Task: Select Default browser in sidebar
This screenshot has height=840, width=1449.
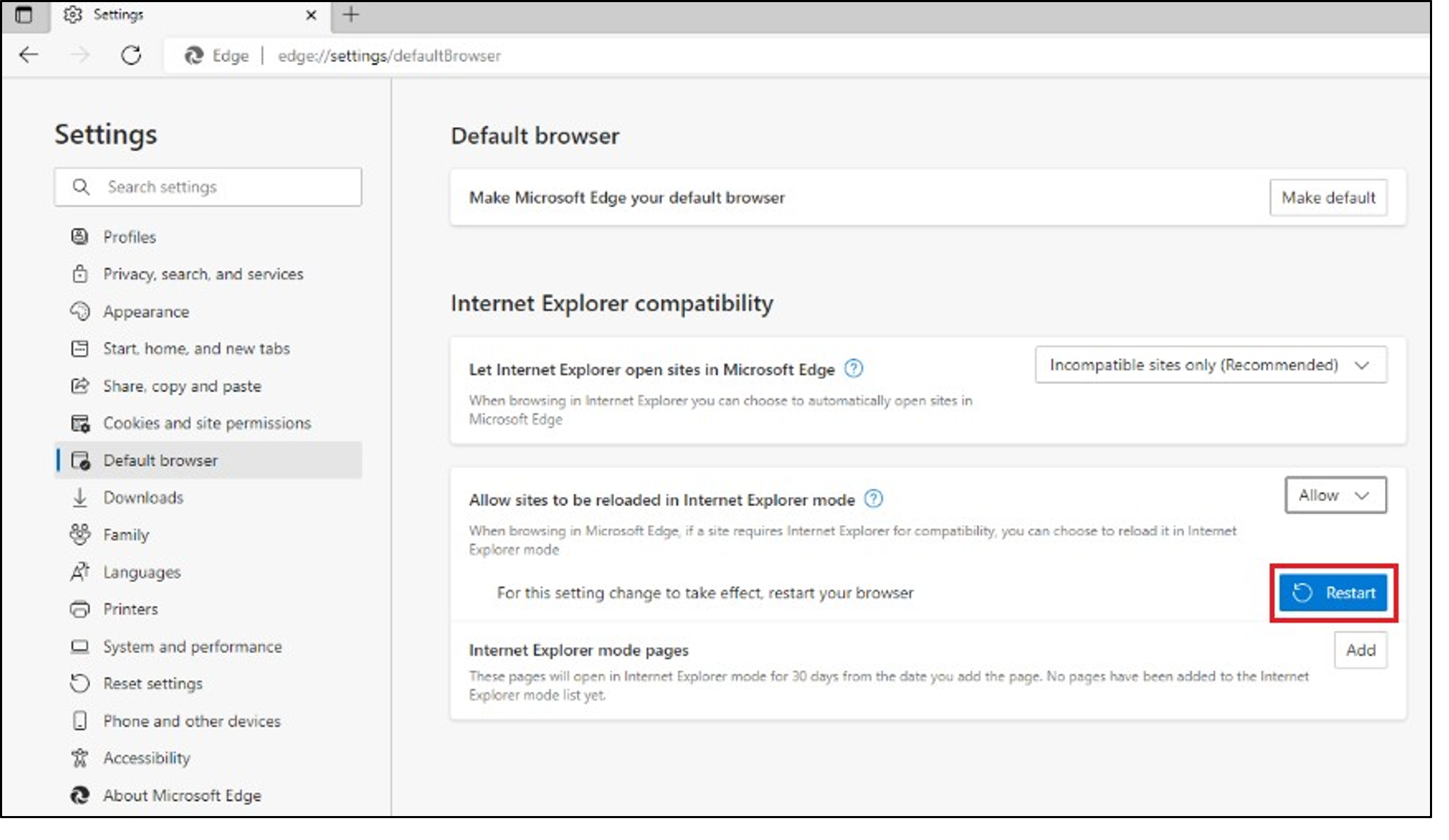Action: click(x=209, y=460)
